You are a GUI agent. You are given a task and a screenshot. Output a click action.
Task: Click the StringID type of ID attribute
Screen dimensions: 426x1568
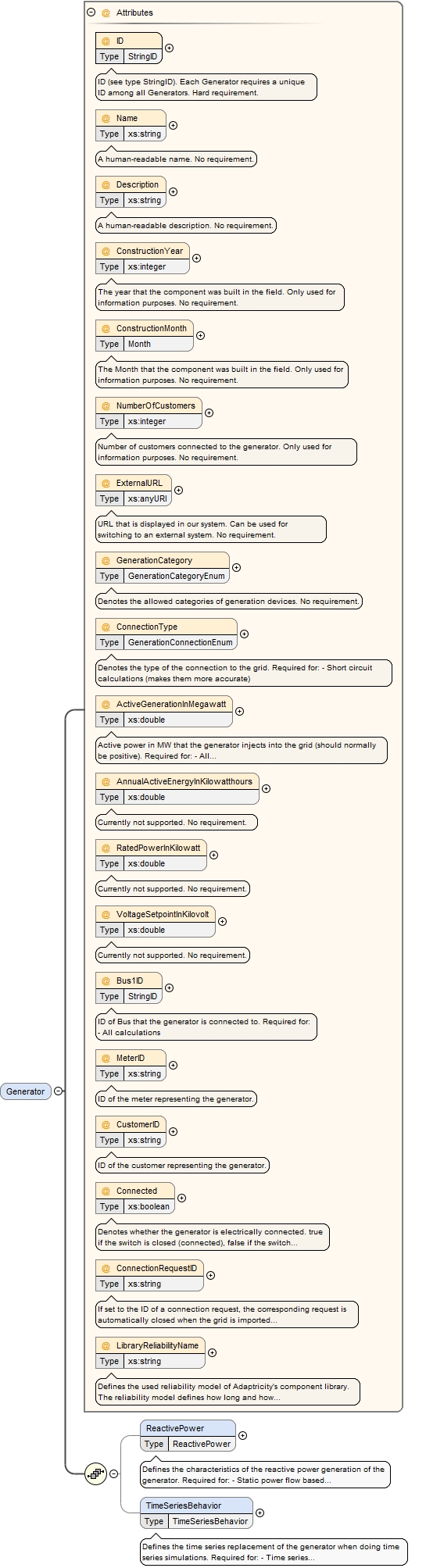point(142,56)
